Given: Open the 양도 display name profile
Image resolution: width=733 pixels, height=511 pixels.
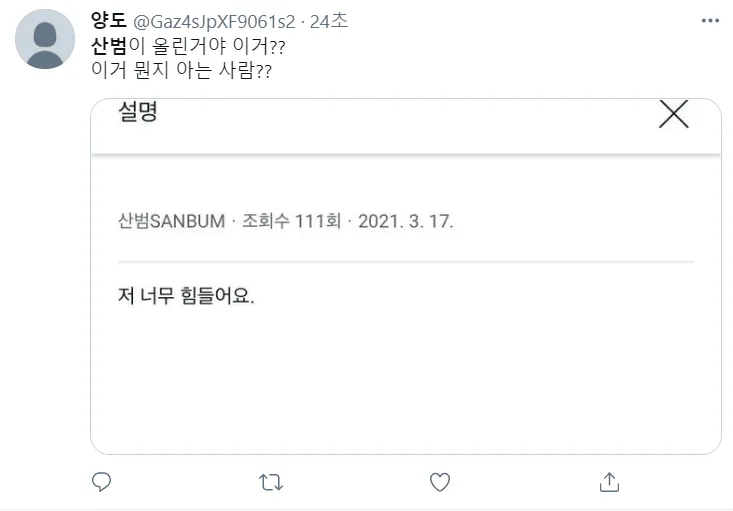Looking at the screenshot, I should pyautogui.click(x=105, y=22).
